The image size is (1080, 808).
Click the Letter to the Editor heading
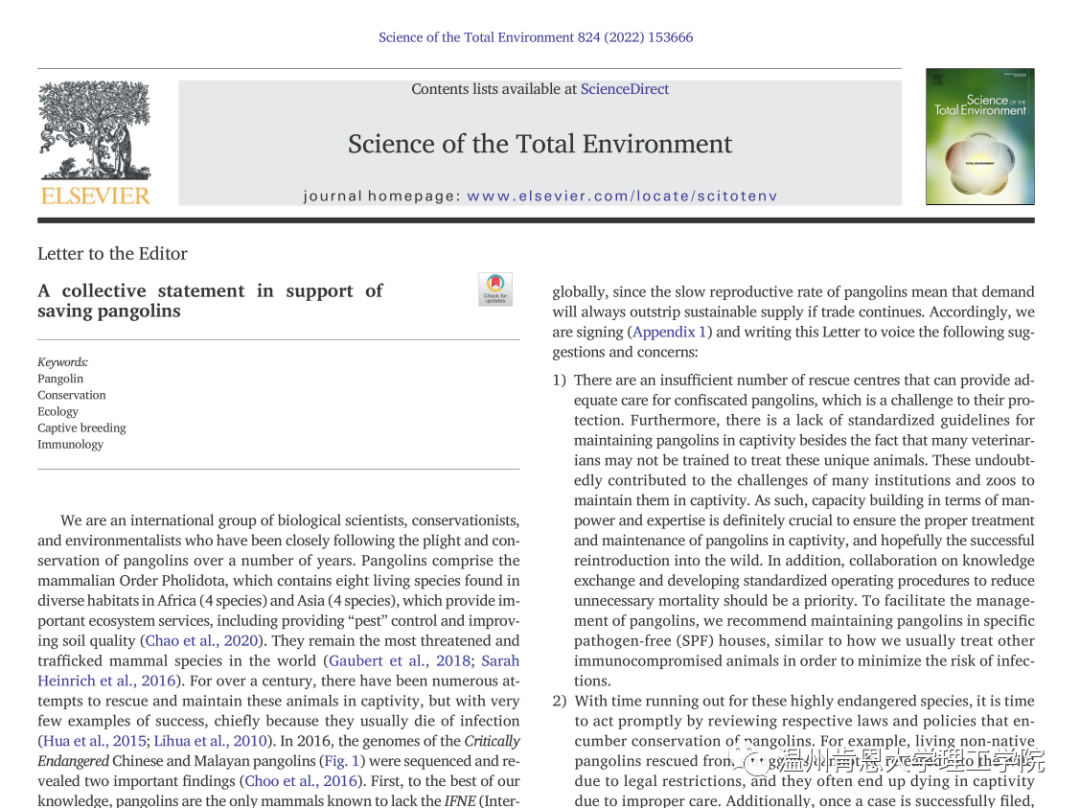pos(112,253)
